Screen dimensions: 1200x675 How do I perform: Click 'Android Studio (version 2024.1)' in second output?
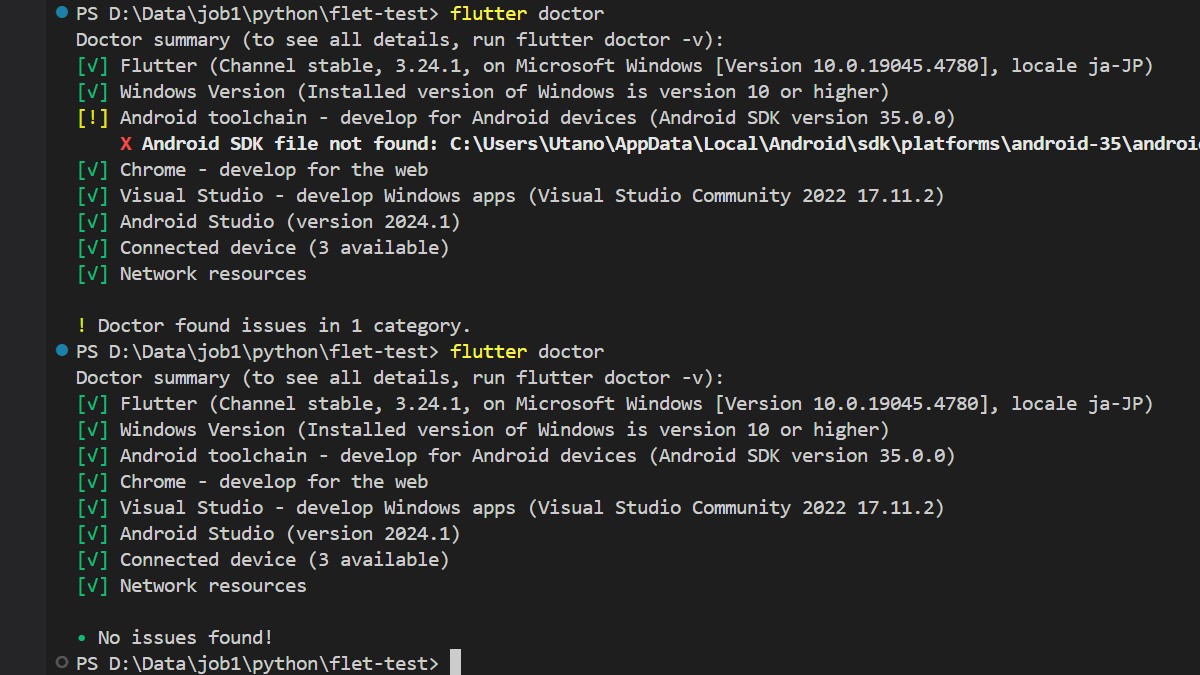click(x=290, y=534)
